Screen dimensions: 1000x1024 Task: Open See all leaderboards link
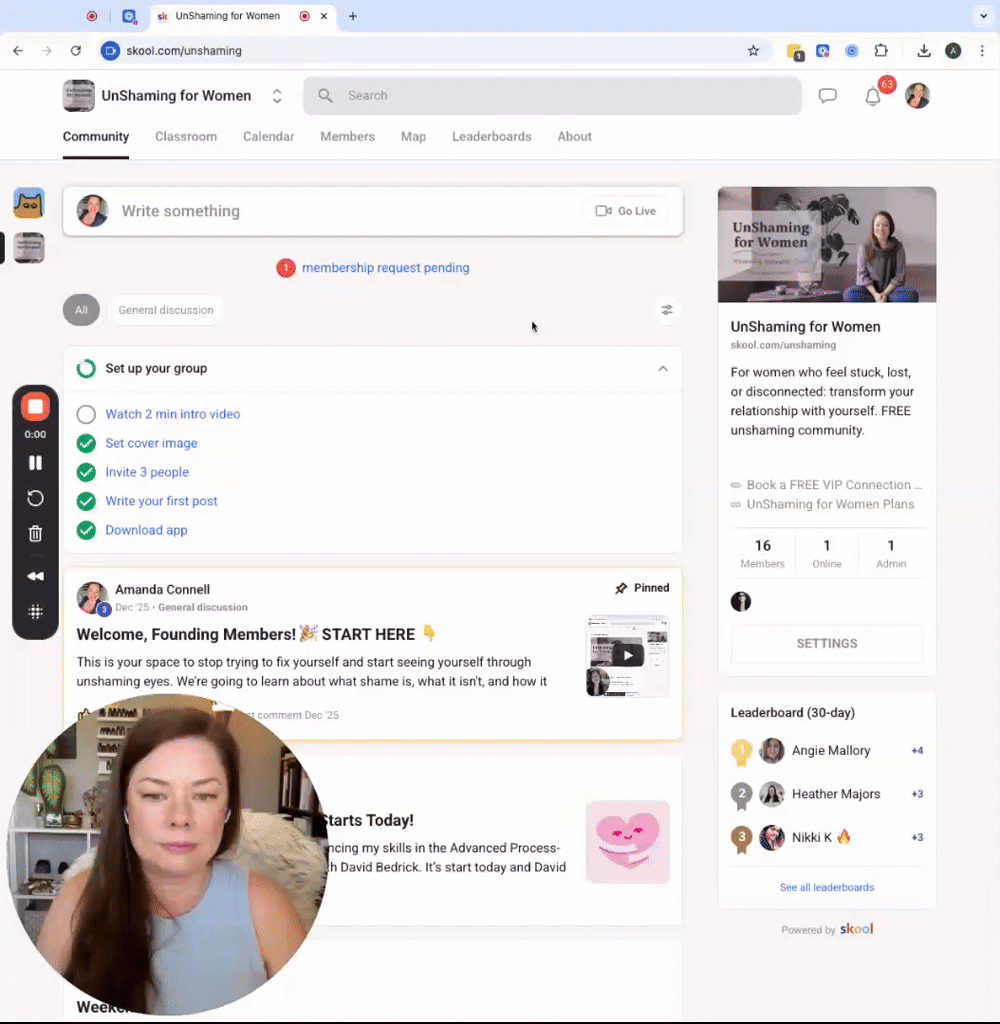tap(827, 888)
